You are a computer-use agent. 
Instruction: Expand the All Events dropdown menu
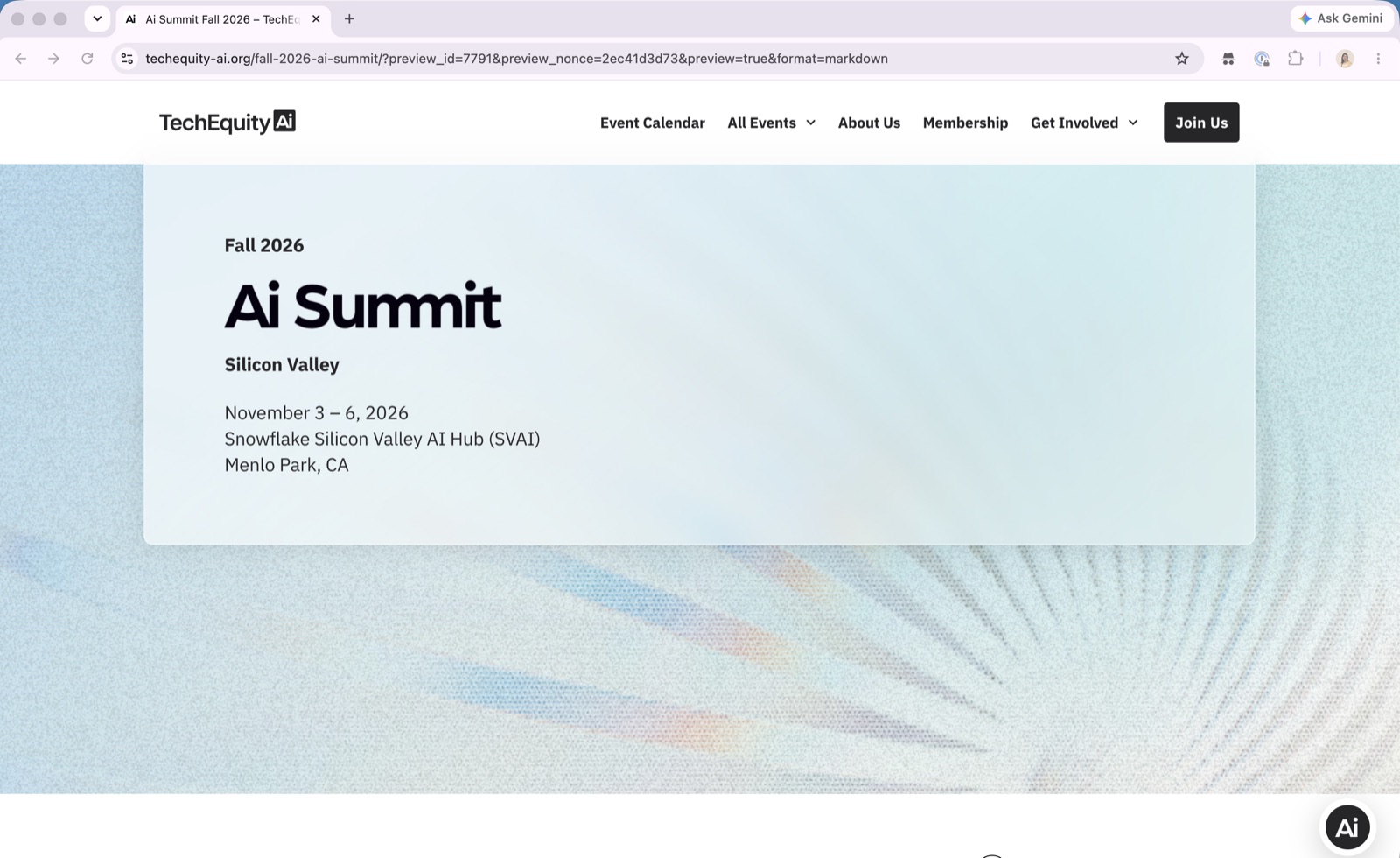[771, 123]
